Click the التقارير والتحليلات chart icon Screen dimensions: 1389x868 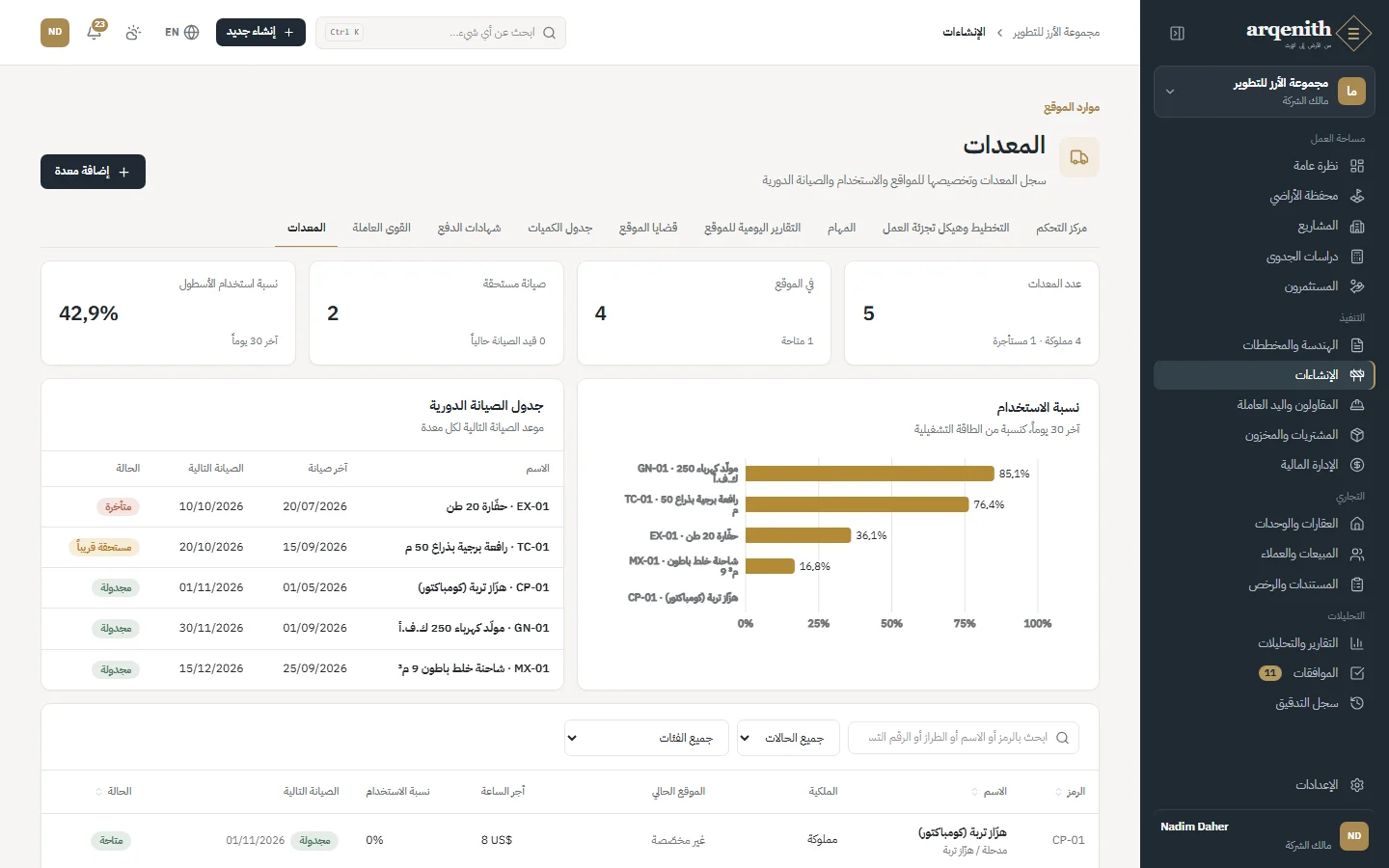point(1357,643)
